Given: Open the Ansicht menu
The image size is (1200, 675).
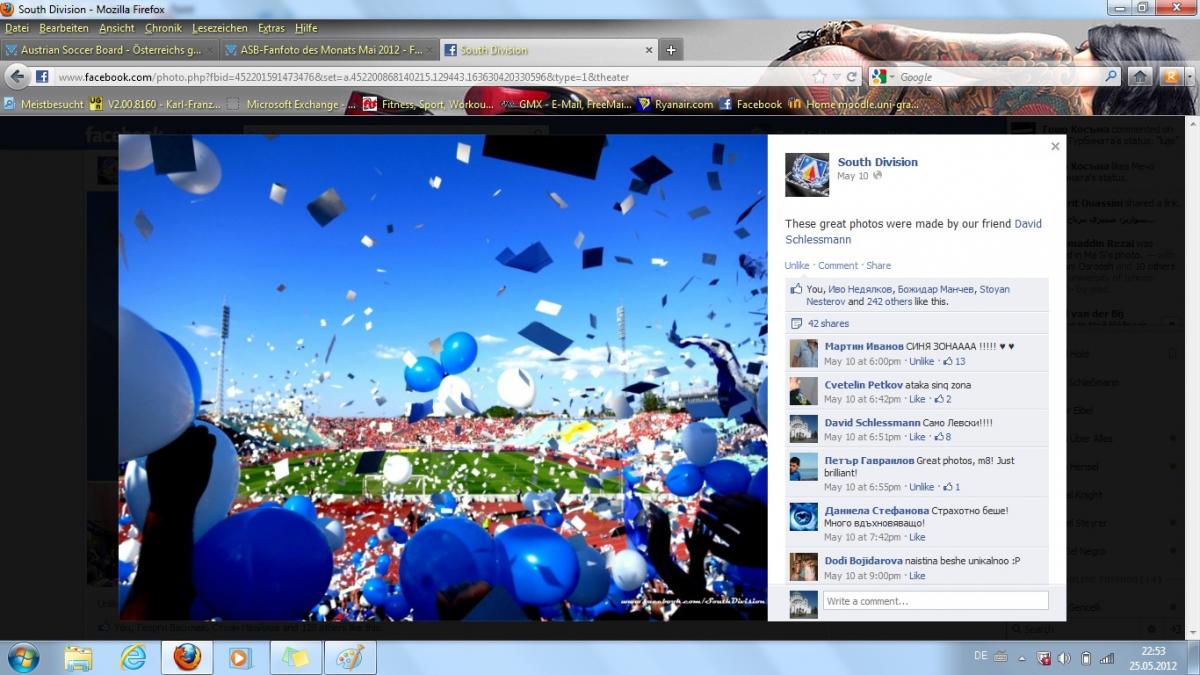Looking at the screenshot, I should coord(117,28).
